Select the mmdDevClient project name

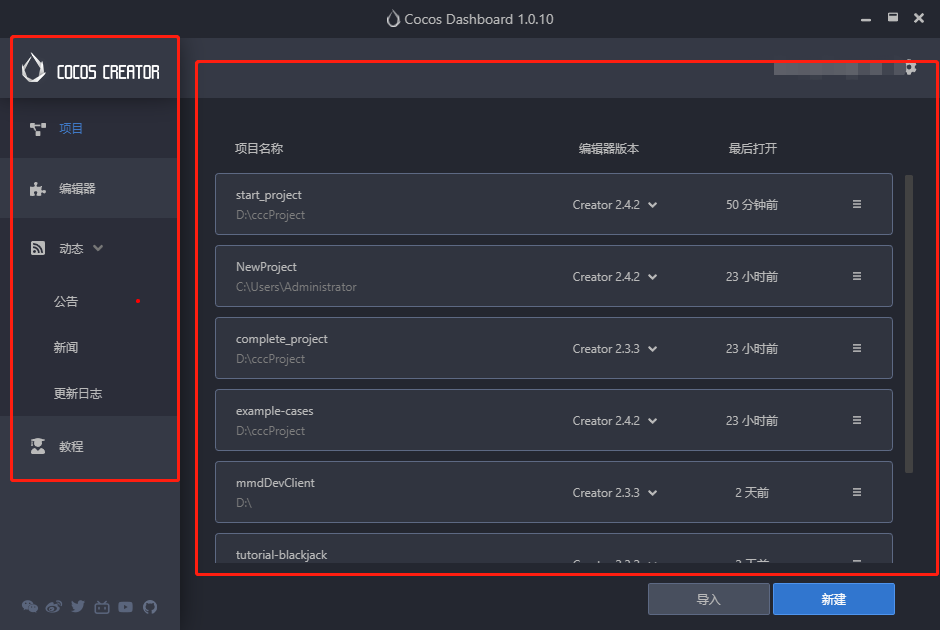tap(275, 483)
